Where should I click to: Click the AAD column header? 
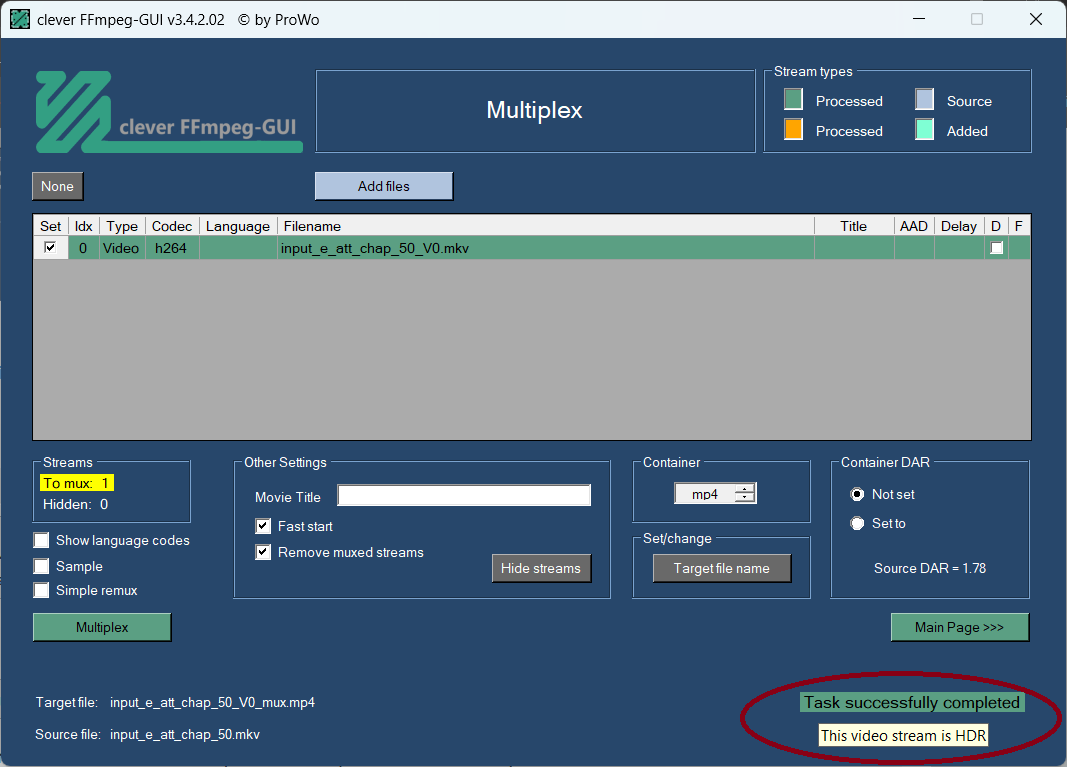914,226
